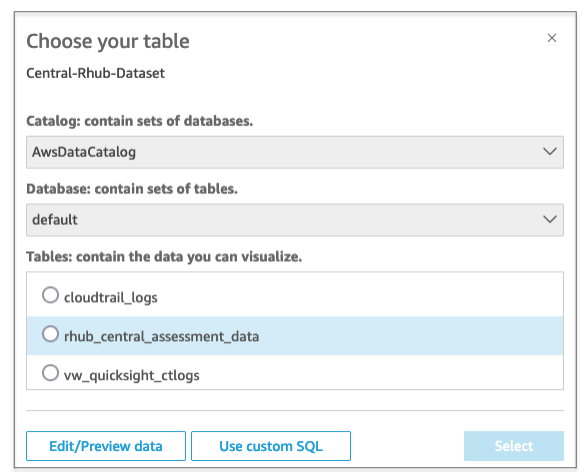Open the Catalog dropdown showing AwsDataCatalog

pyautogui.click(x=295, y=152)
